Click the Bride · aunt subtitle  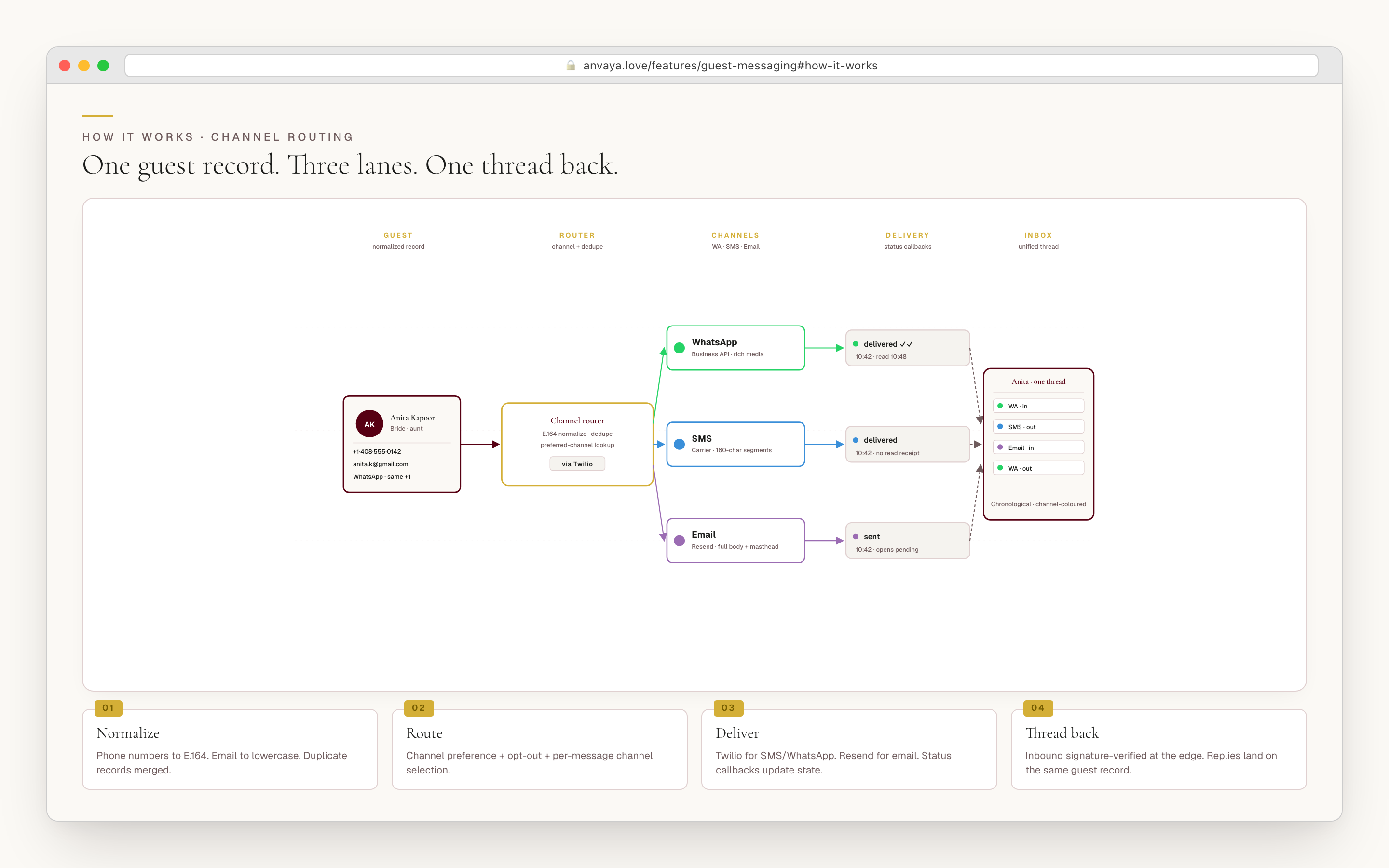407,428
